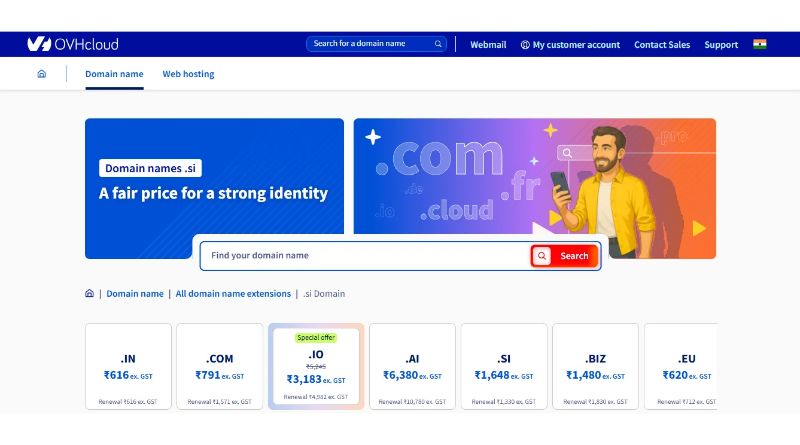Click the account icon beside My customer account
The height and width of the screenshot is (445, 800).
pos(525,45)
